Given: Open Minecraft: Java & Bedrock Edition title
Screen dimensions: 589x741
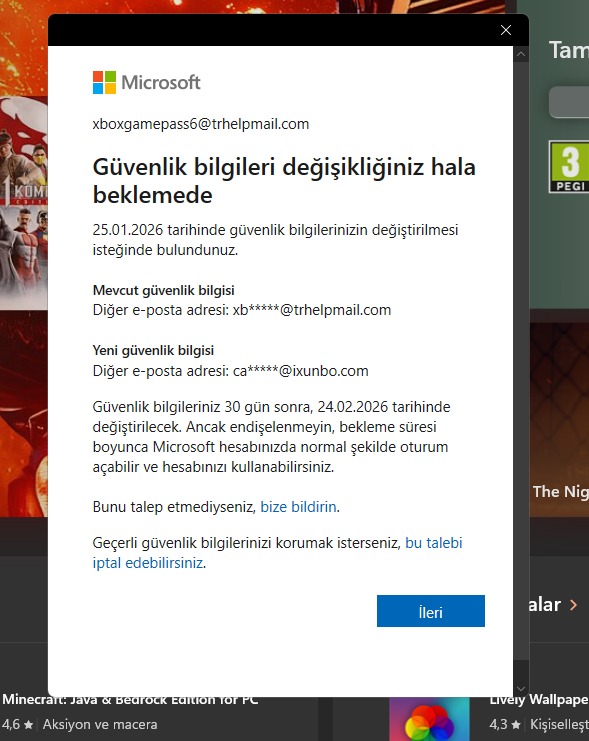Looking at the screenshot, I should [x=130, y=699].
